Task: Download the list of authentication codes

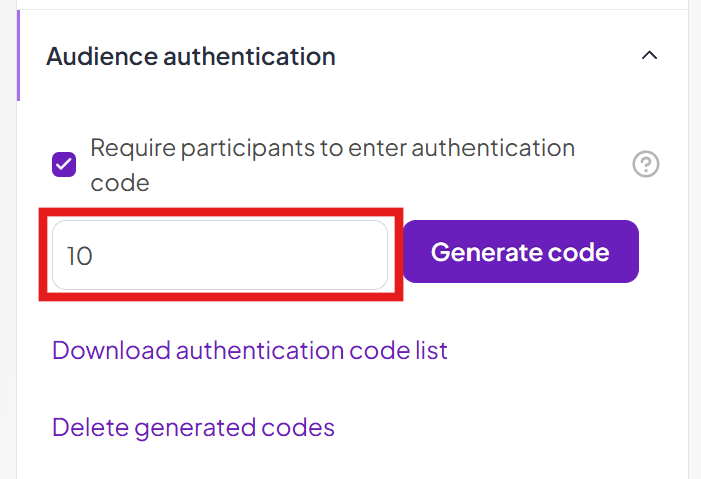Action: (x=250, y=351)
